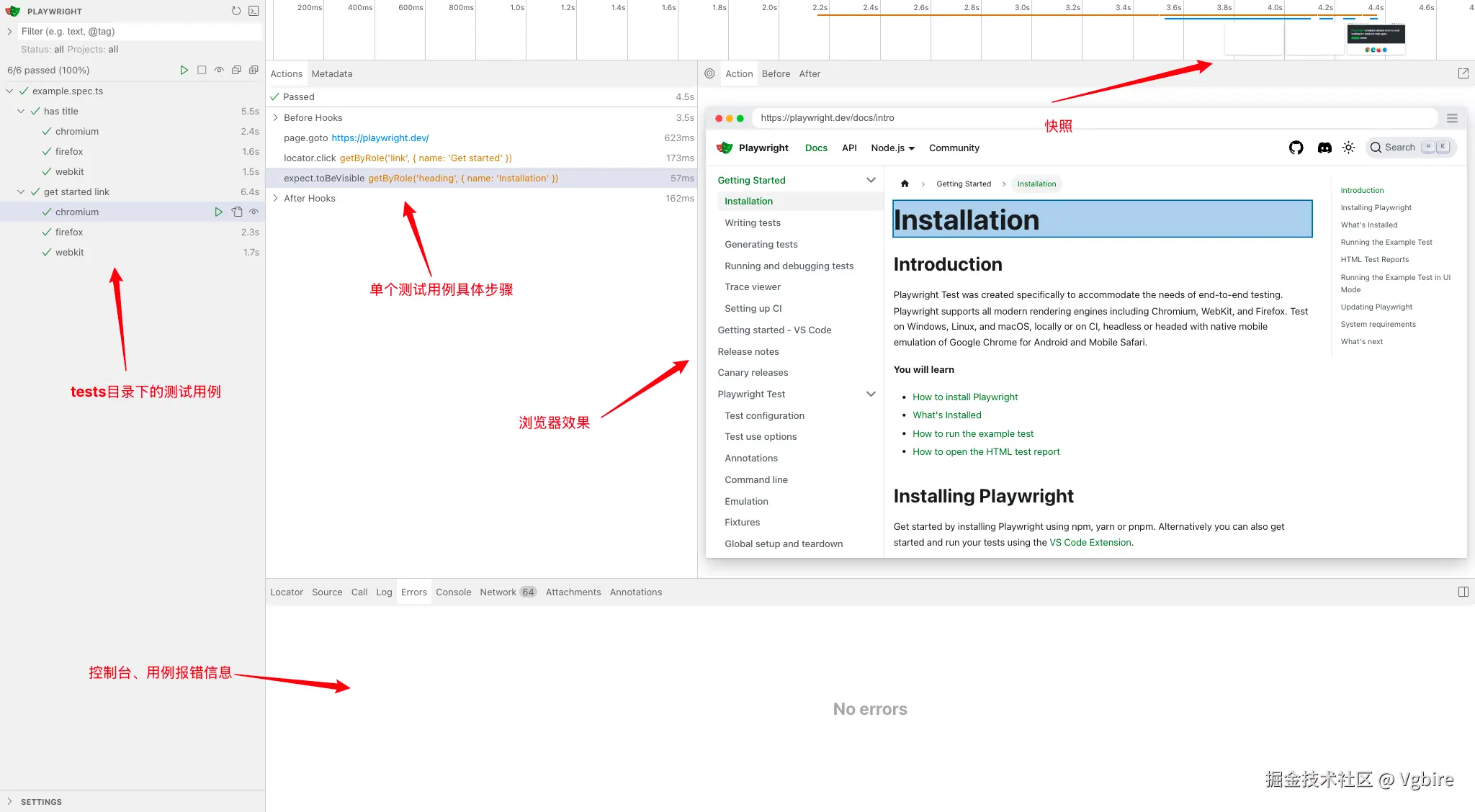This screenshot has height=812, width=1475.
Task: Toggle watch eye on selected chromium test
Action: pyautogui.click(x=254, y=212)
